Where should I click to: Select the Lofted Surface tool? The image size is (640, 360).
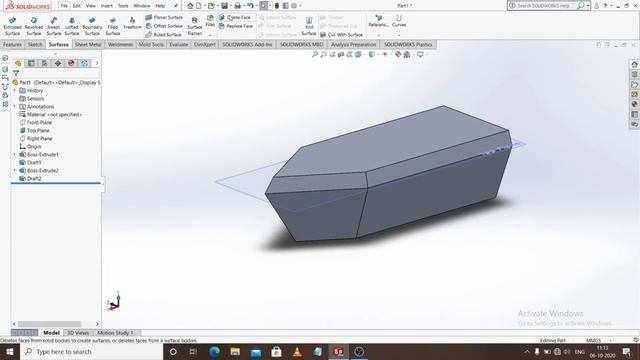click(x=71, y=26)
